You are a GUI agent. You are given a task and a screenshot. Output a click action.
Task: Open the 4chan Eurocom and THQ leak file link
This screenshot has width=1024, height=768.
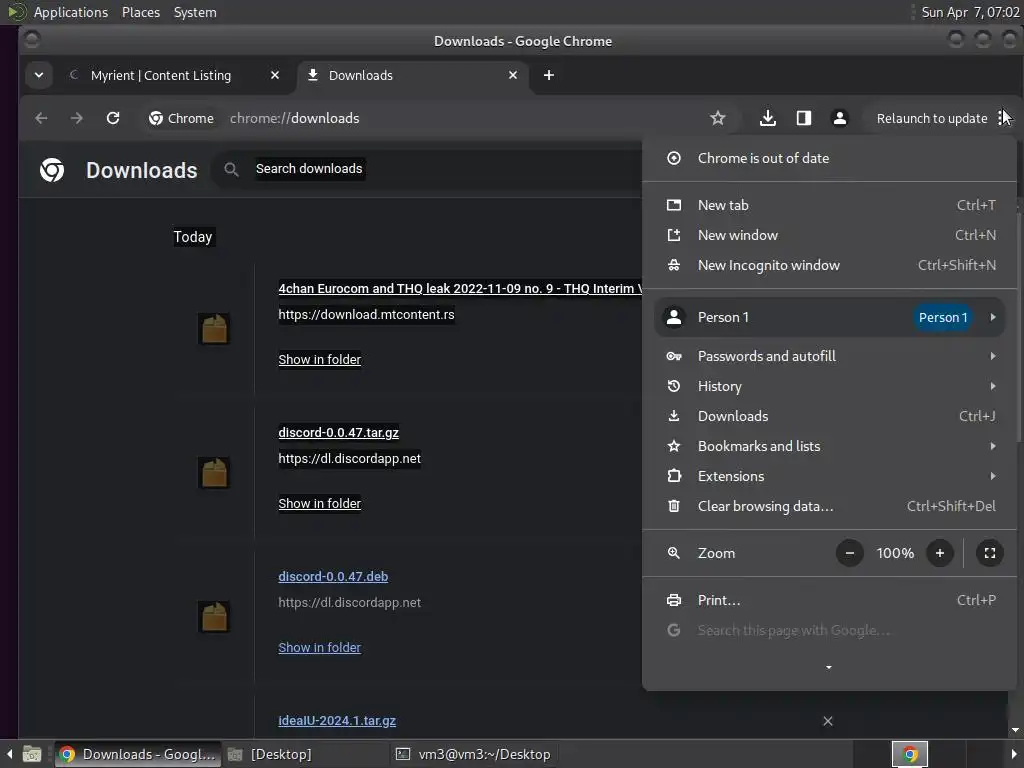pos(460,289)
